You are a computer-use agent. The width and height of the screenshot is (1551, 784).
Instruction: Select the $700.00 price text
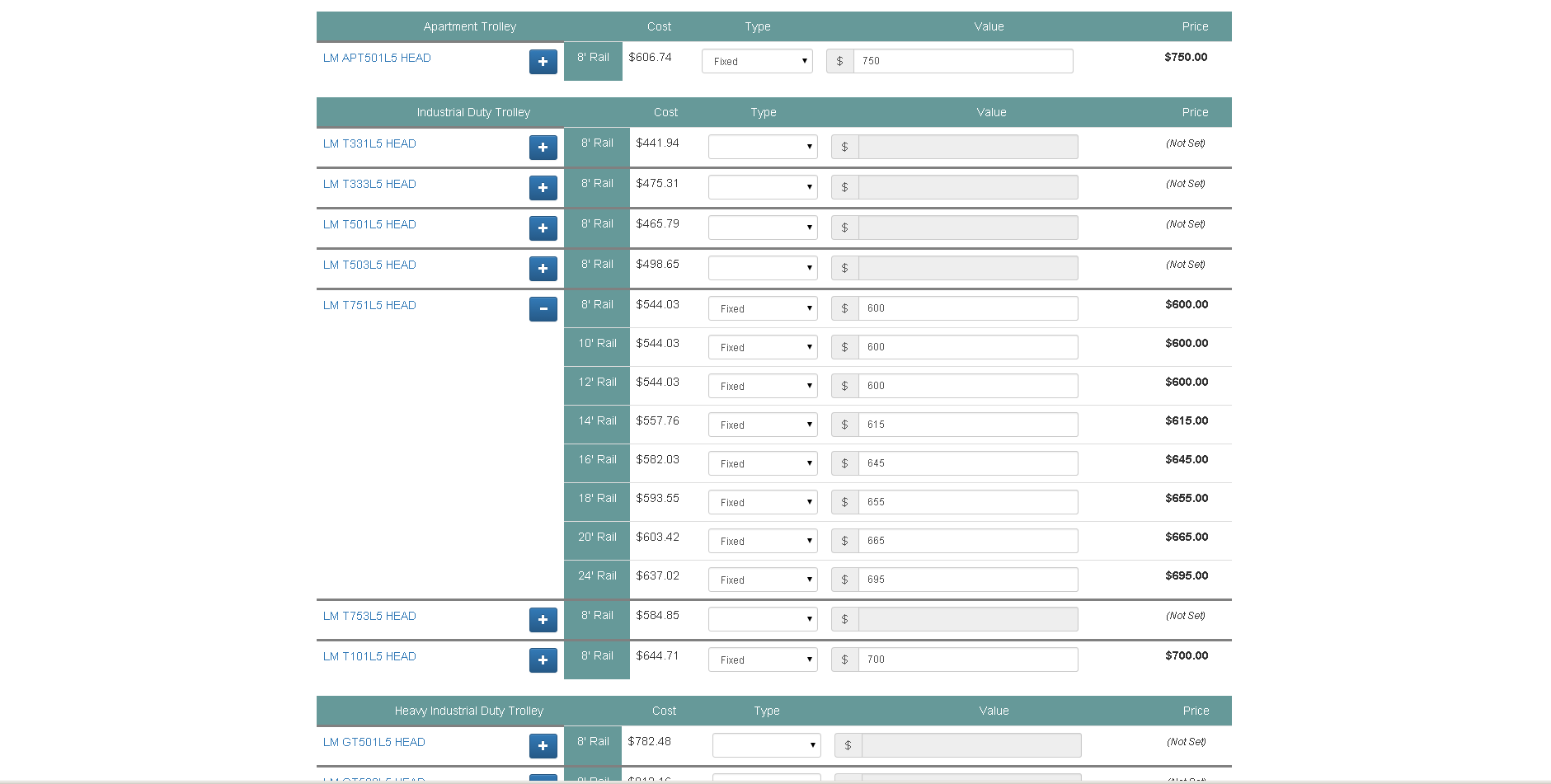1187,655
